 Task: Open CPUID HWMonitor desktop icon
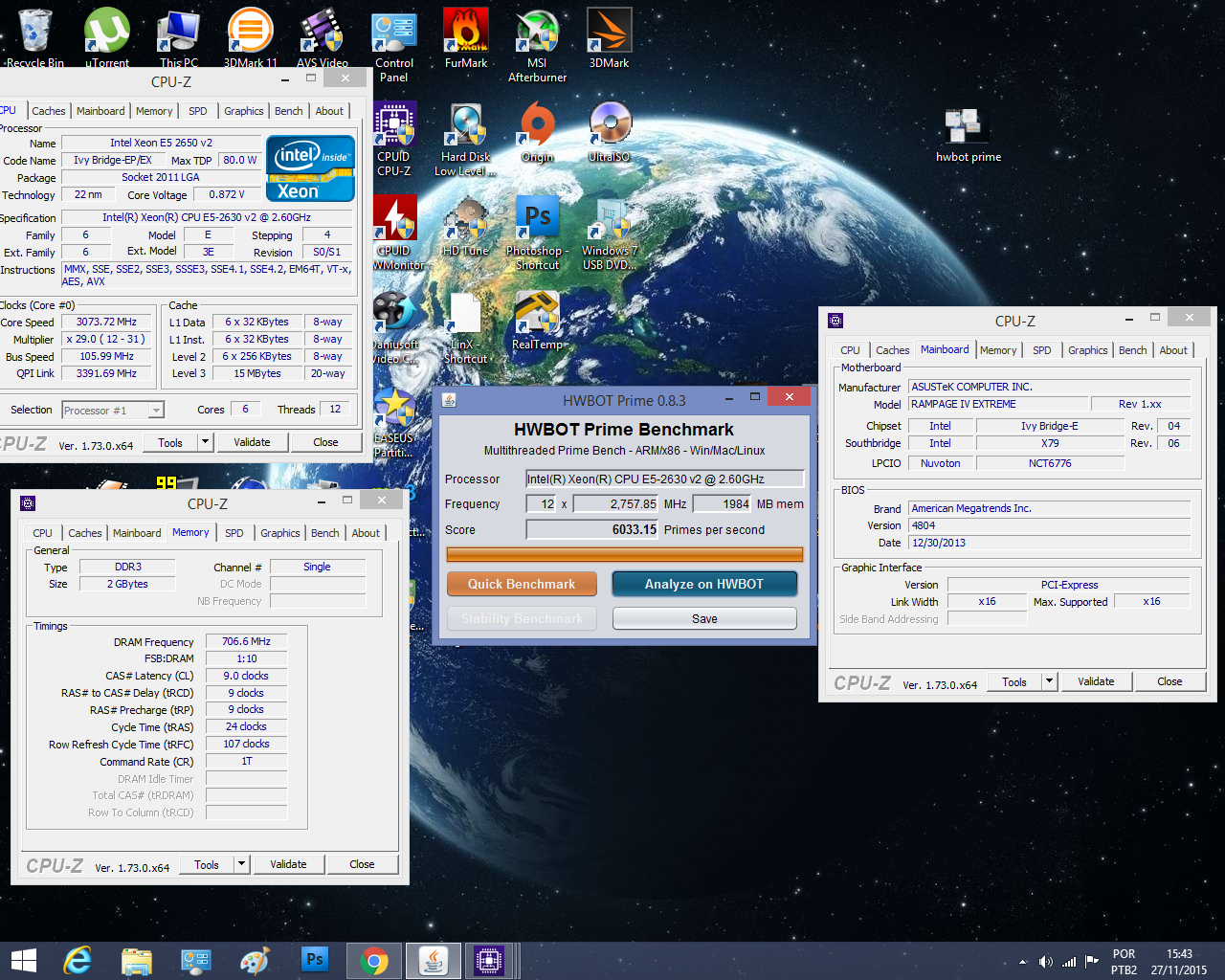[396, 233]
